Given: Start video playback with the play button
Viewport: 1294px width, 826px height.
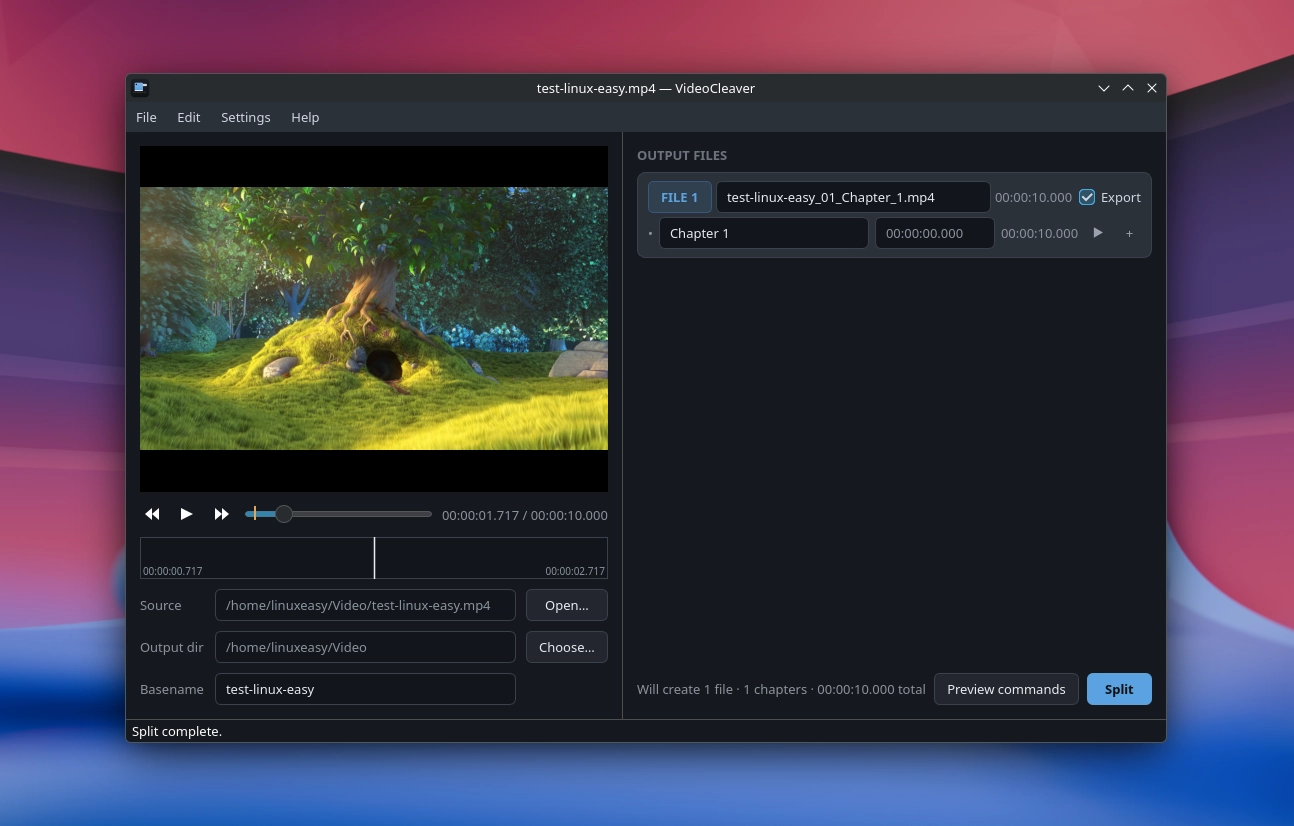Looking at the screenshot, I should 186,514.
